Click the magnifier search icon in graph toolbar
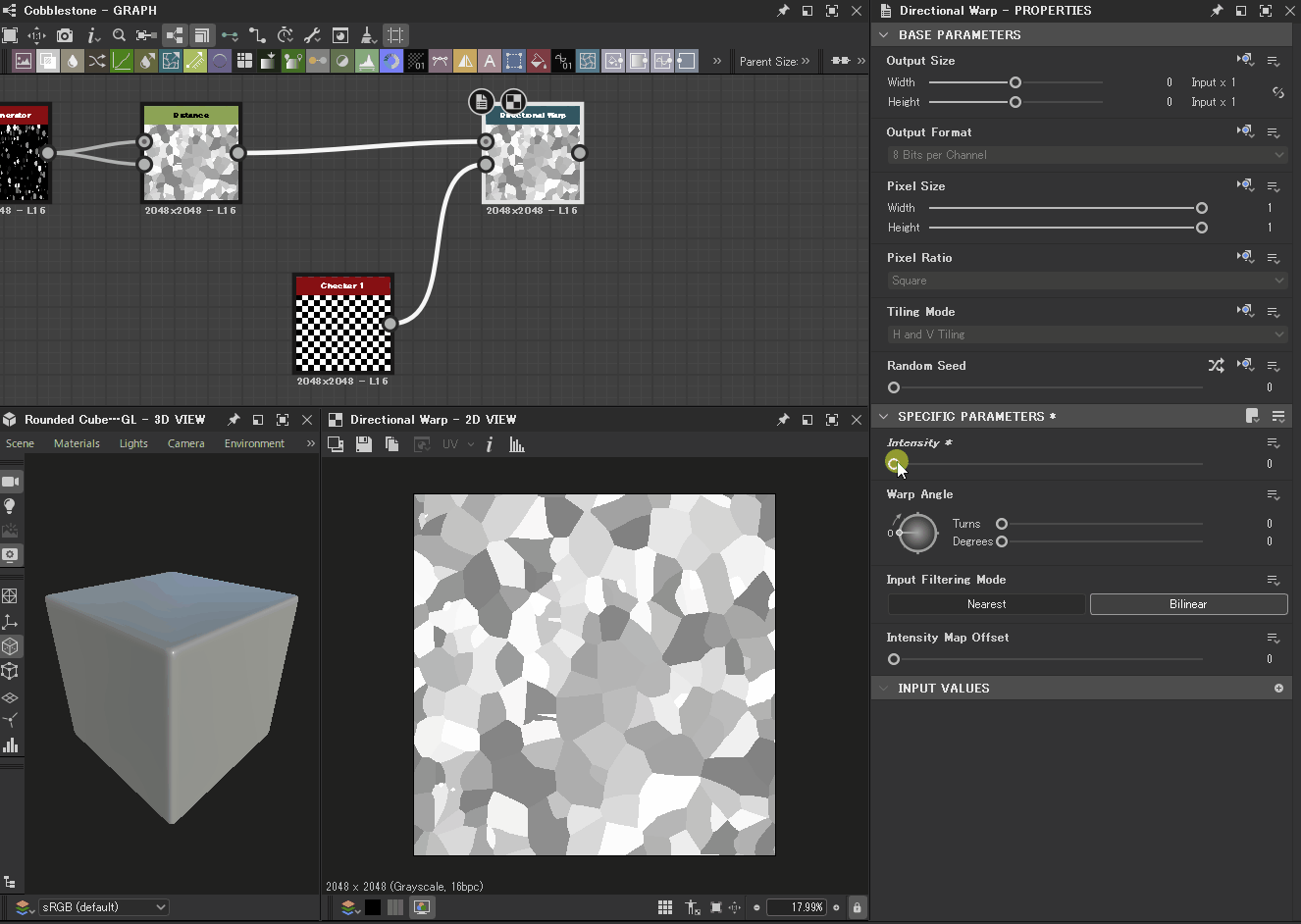 (119, 35)
